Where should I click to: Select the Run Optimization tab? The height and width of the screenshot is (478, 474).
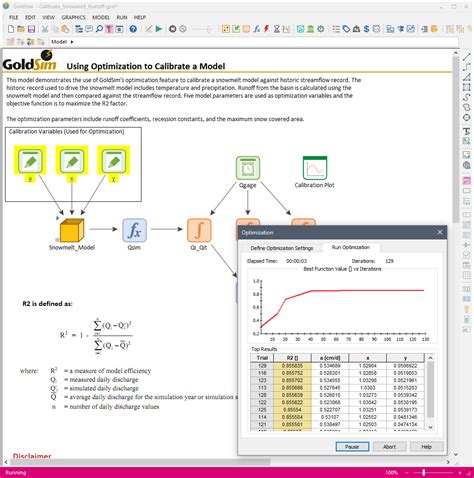[351, 247]
